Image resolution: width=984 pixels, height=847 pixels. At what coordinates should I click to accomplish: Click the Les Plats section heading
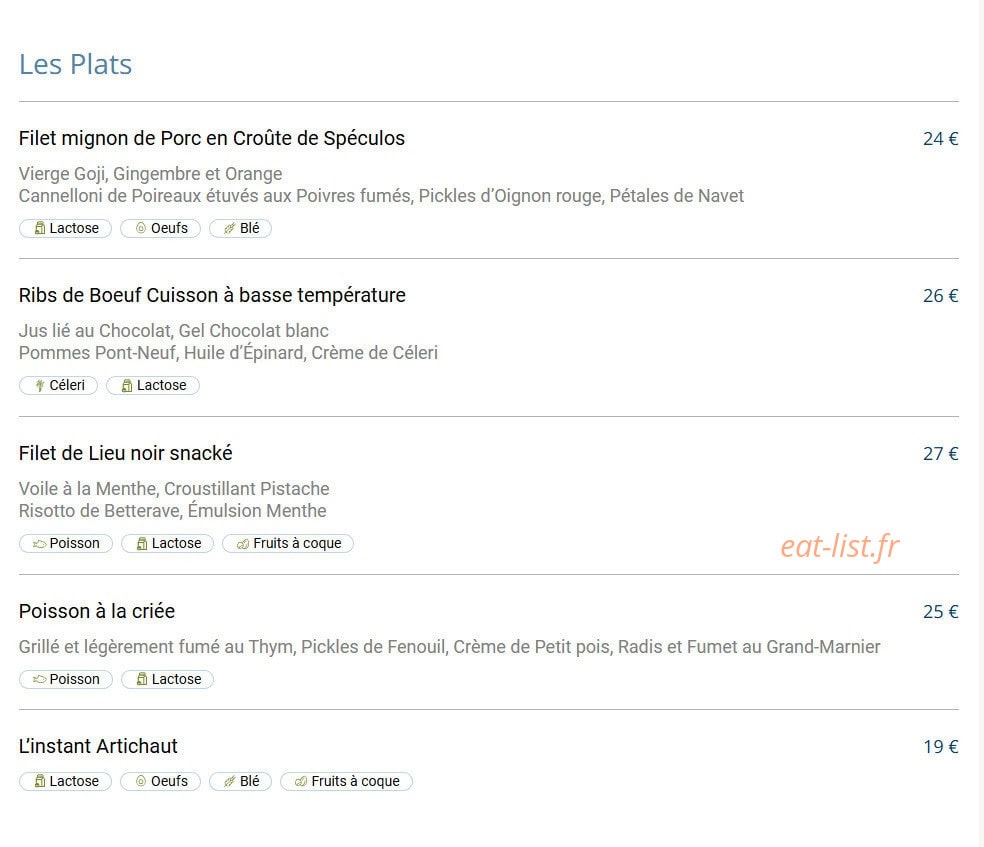(x=75, y=64)
